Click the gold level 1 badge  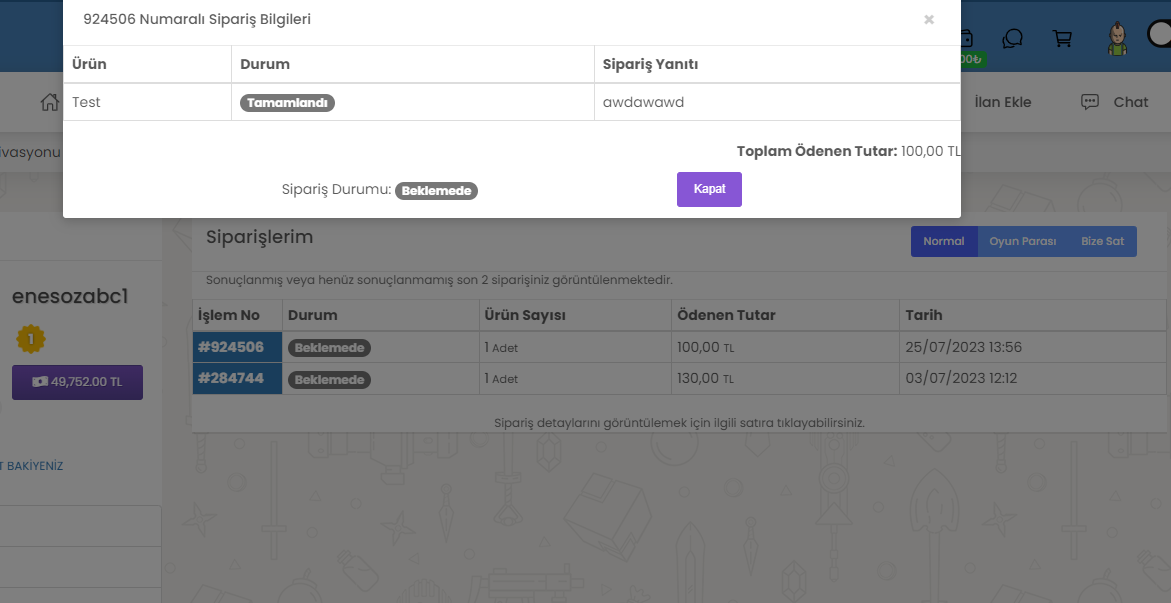tap(31, 340)
